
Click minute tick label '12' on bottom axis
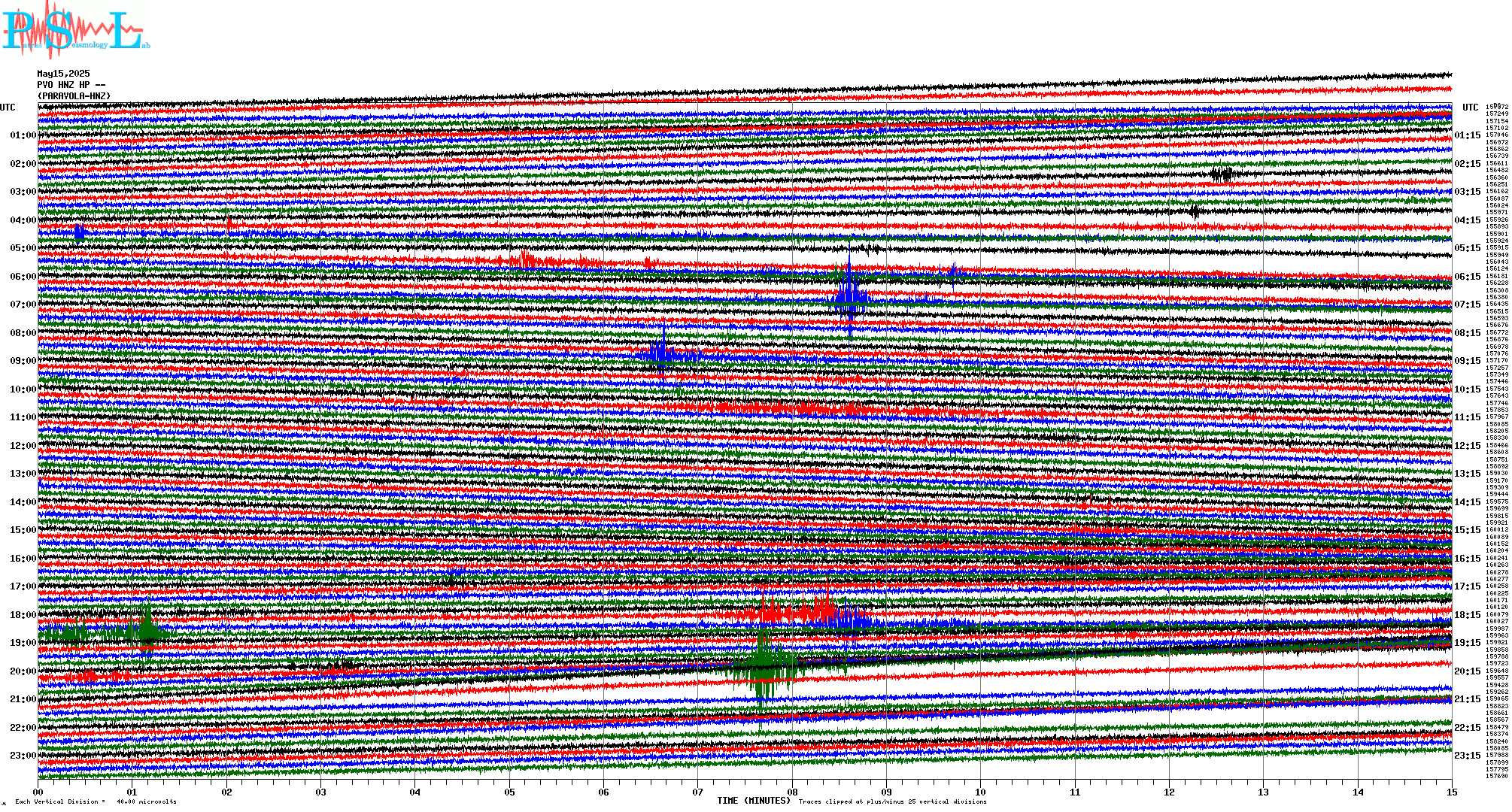pyautogui.click(x=1169, y=792)
